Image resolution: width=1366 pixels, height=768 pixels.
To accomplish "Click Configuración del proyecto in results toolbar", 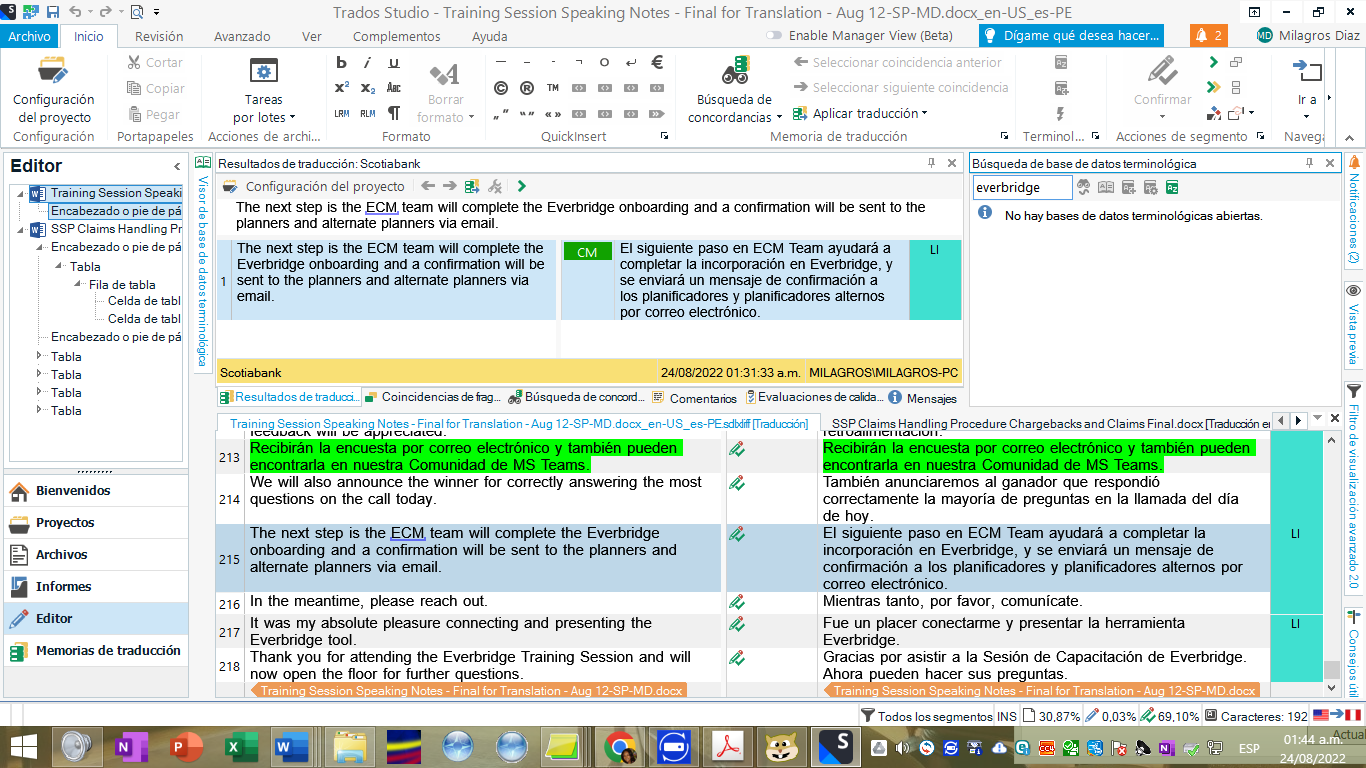I will point(314,186).
